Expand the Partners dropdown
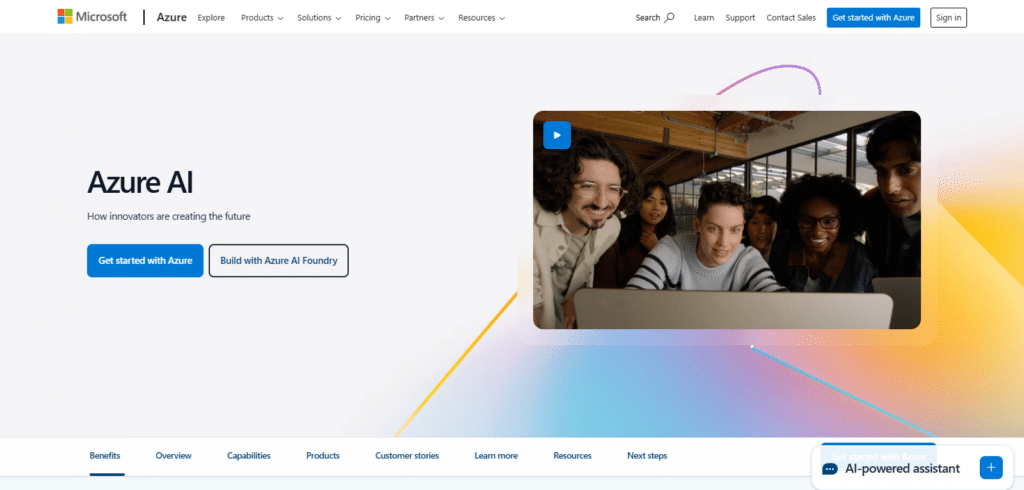Screen dimensions: 1024x490 [x=424, y=18]
